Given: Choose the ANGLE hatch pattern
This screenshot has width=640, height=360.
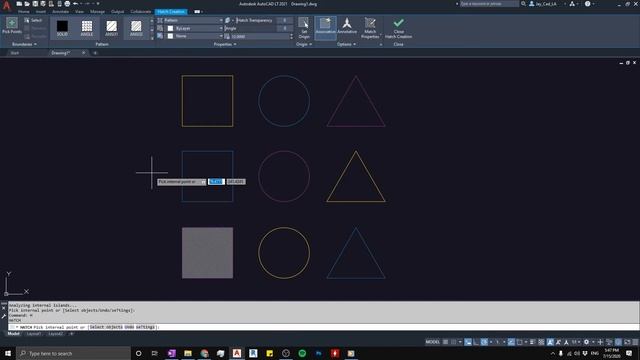Looking at the screenshot, I should 87,28.
